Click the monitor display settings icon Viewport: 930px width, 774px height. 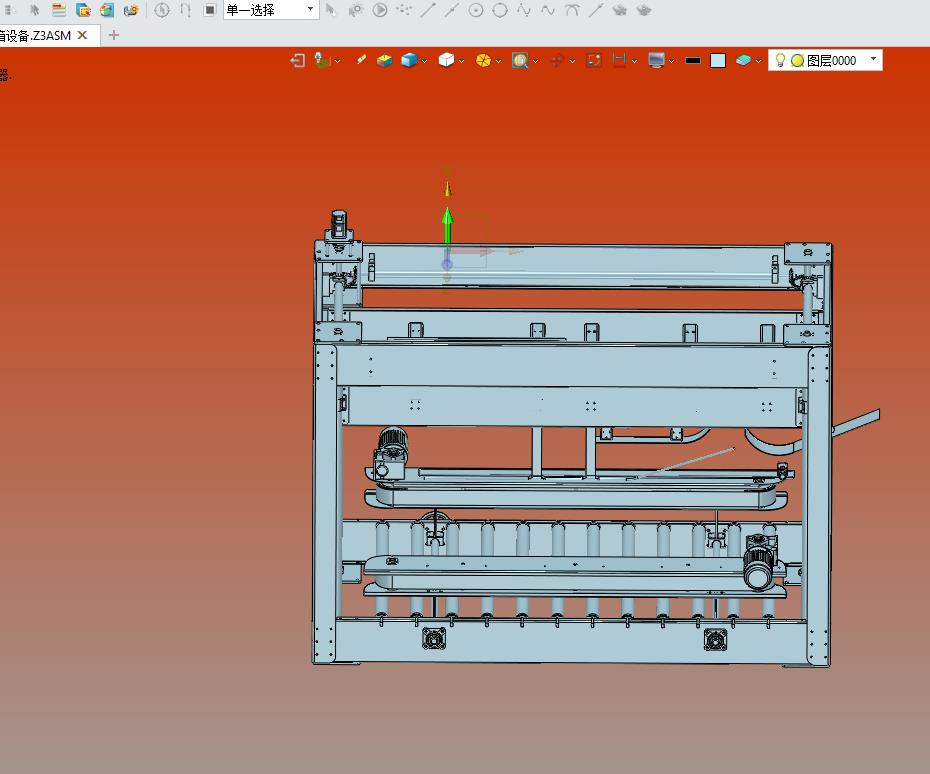point(657,60)
